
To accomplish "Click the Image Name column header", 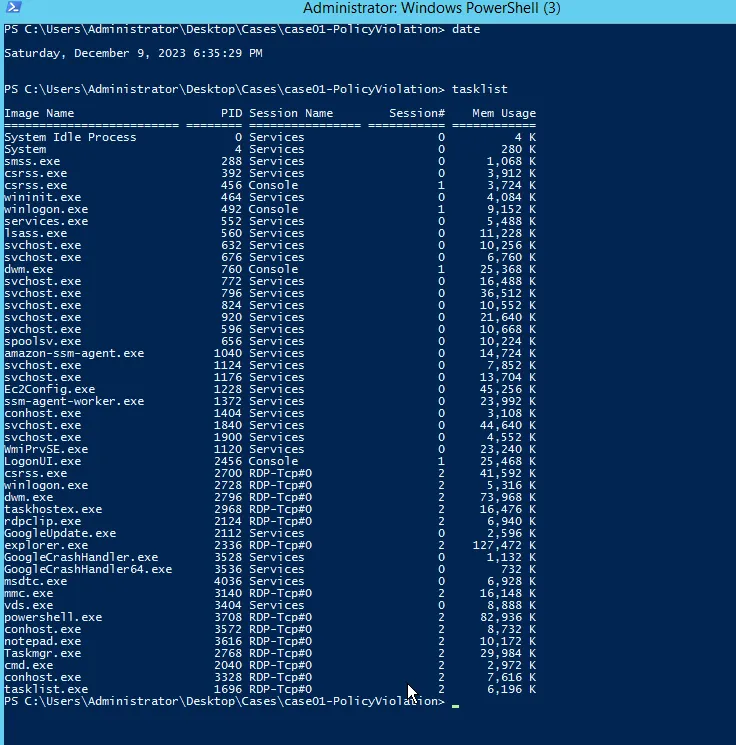I will coord(39,113).
